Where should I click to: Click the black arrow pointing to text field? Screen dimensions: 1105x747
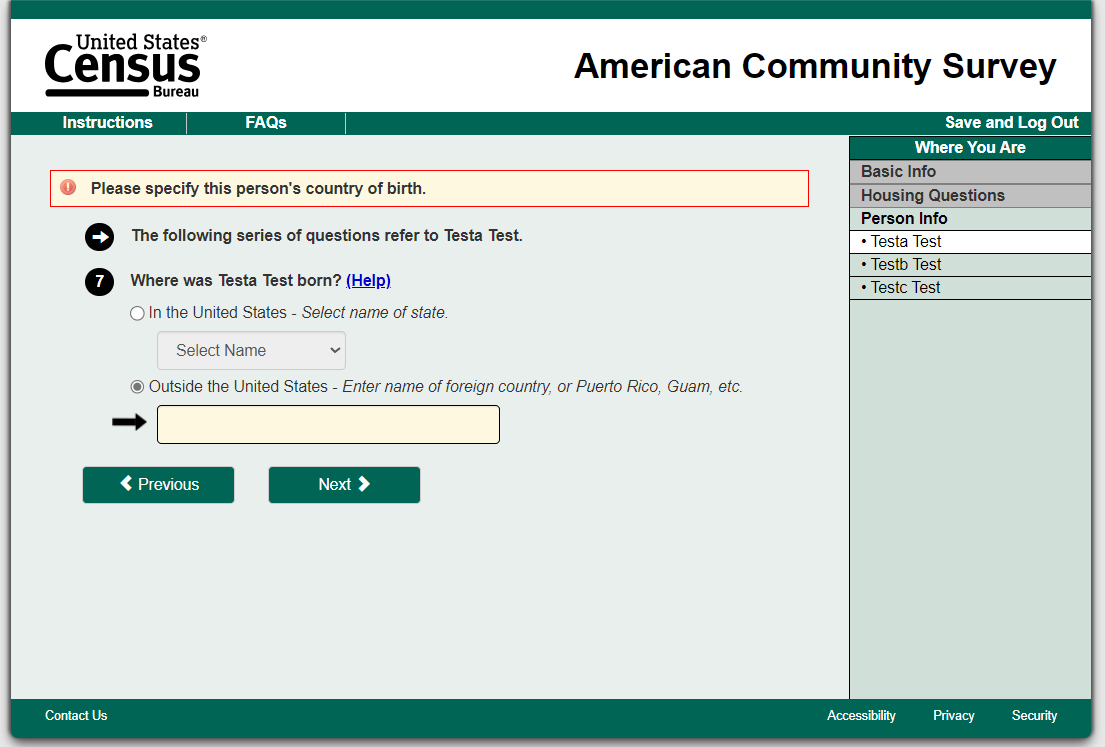pos(128,423)
